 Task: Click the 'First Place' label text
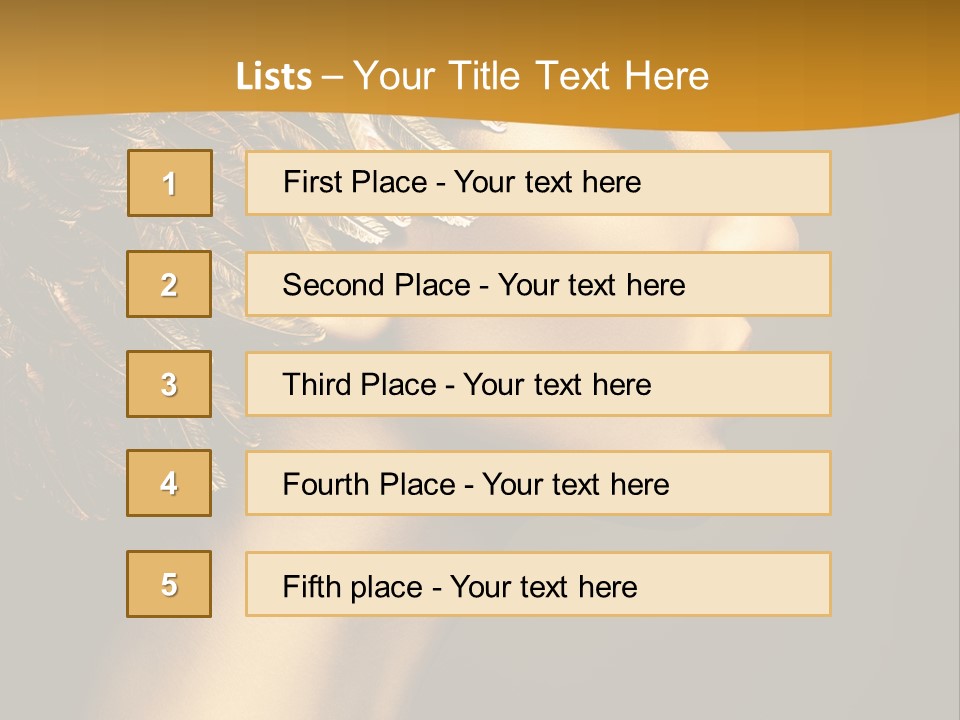(x=355, y=182)
